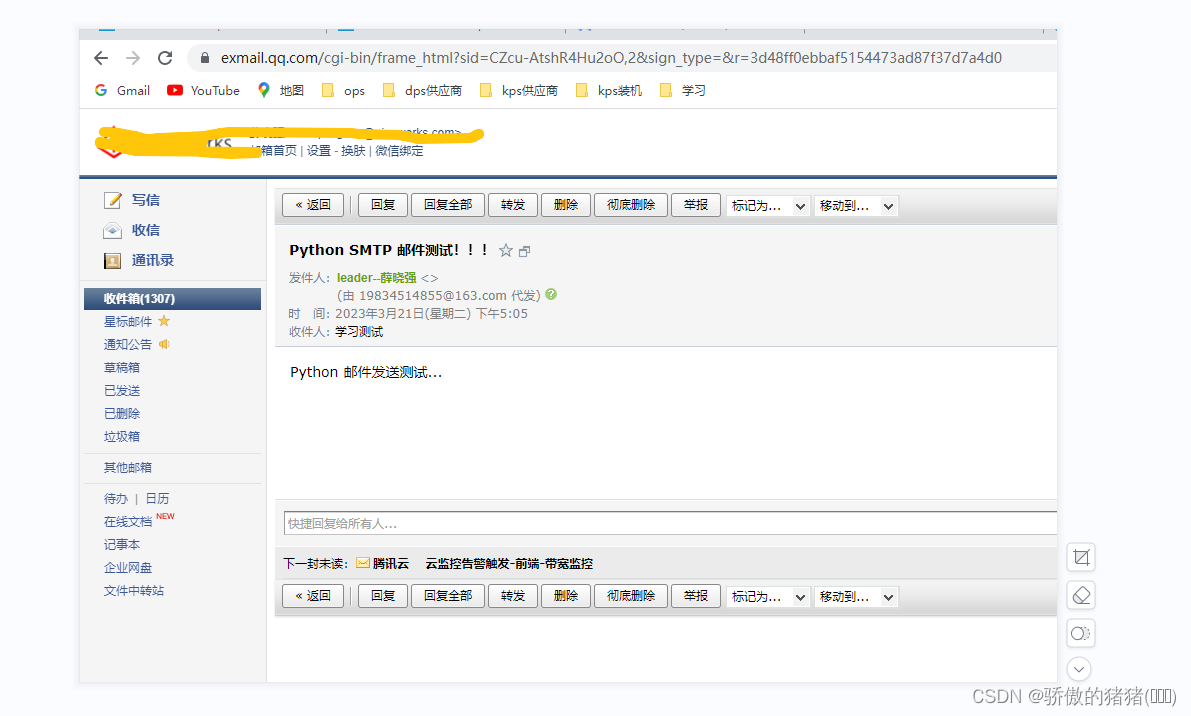Click the bottom 回复 reply button
Viewport: 1191px width, 716px height.
(x=383, y=596)
